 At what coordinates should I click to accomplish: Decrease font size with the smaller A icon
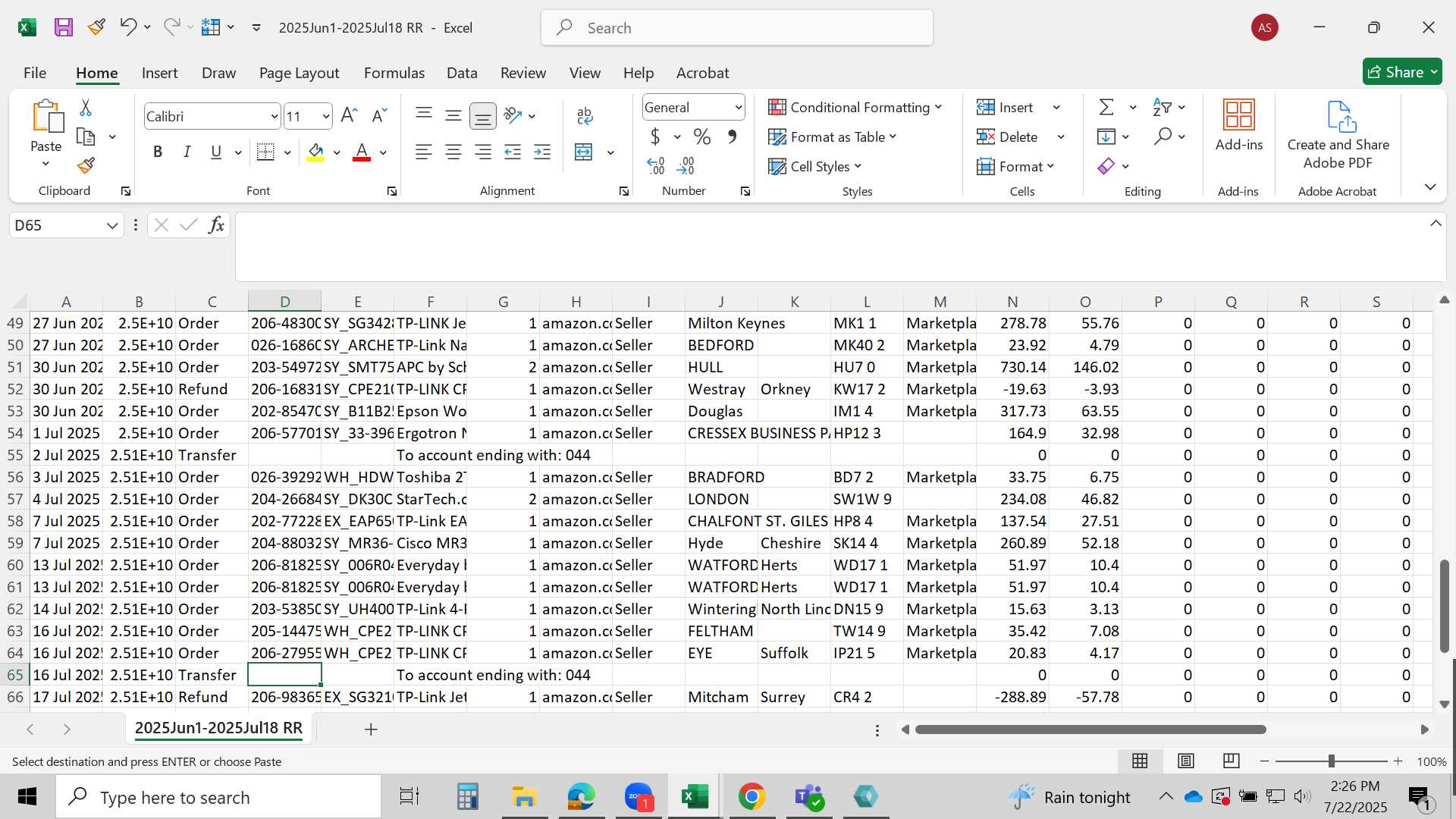tap(379, 115)
